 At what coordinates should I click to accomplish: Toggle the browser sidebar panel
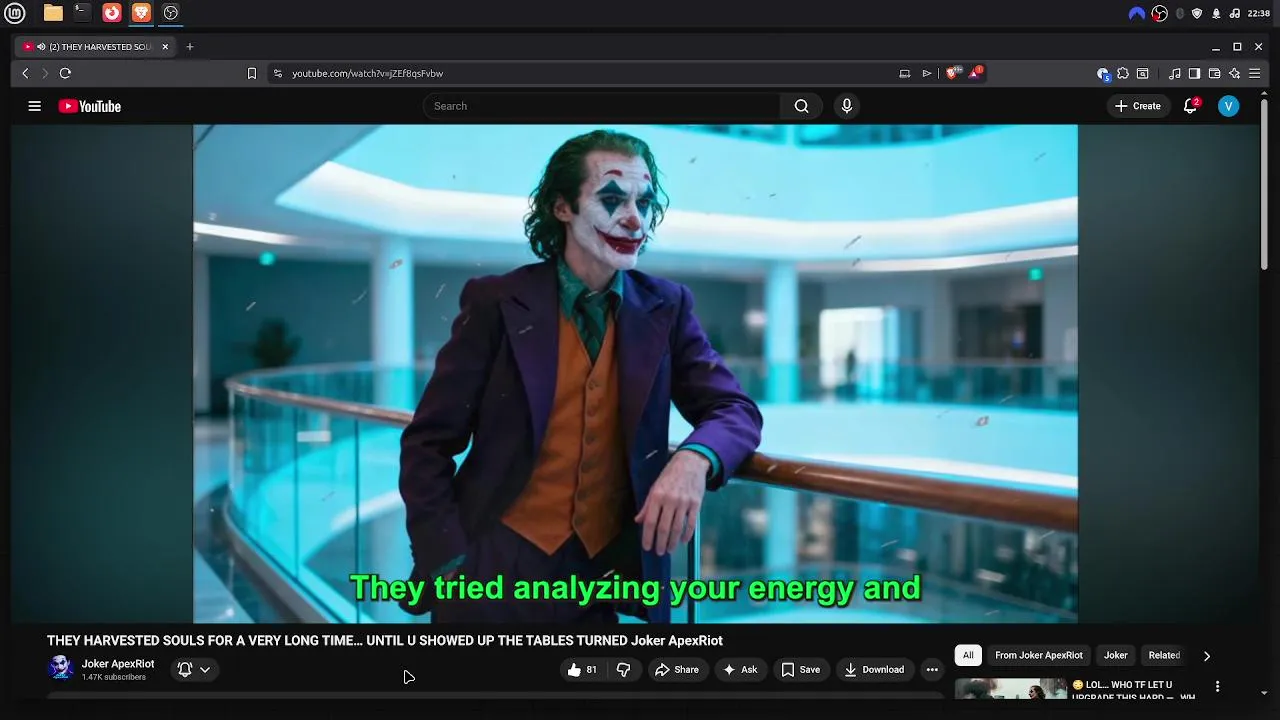1194,73
